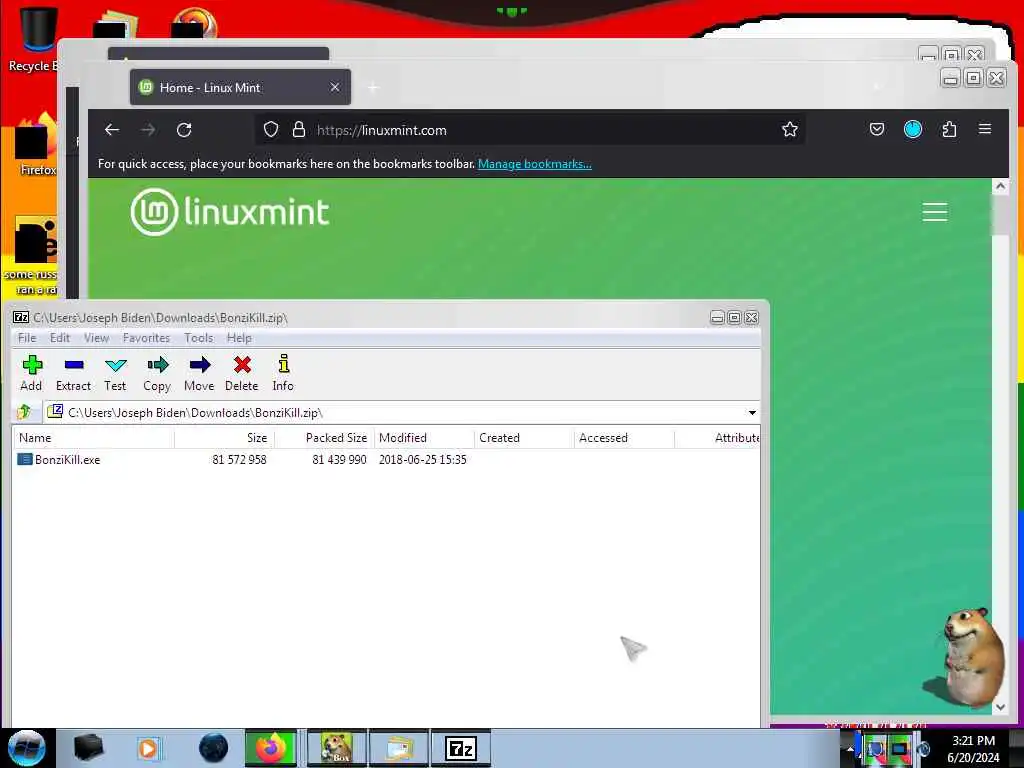Click the 7-Zip path address field
The height and width of the screenshot is (768, 1024).
click(394, 413)
